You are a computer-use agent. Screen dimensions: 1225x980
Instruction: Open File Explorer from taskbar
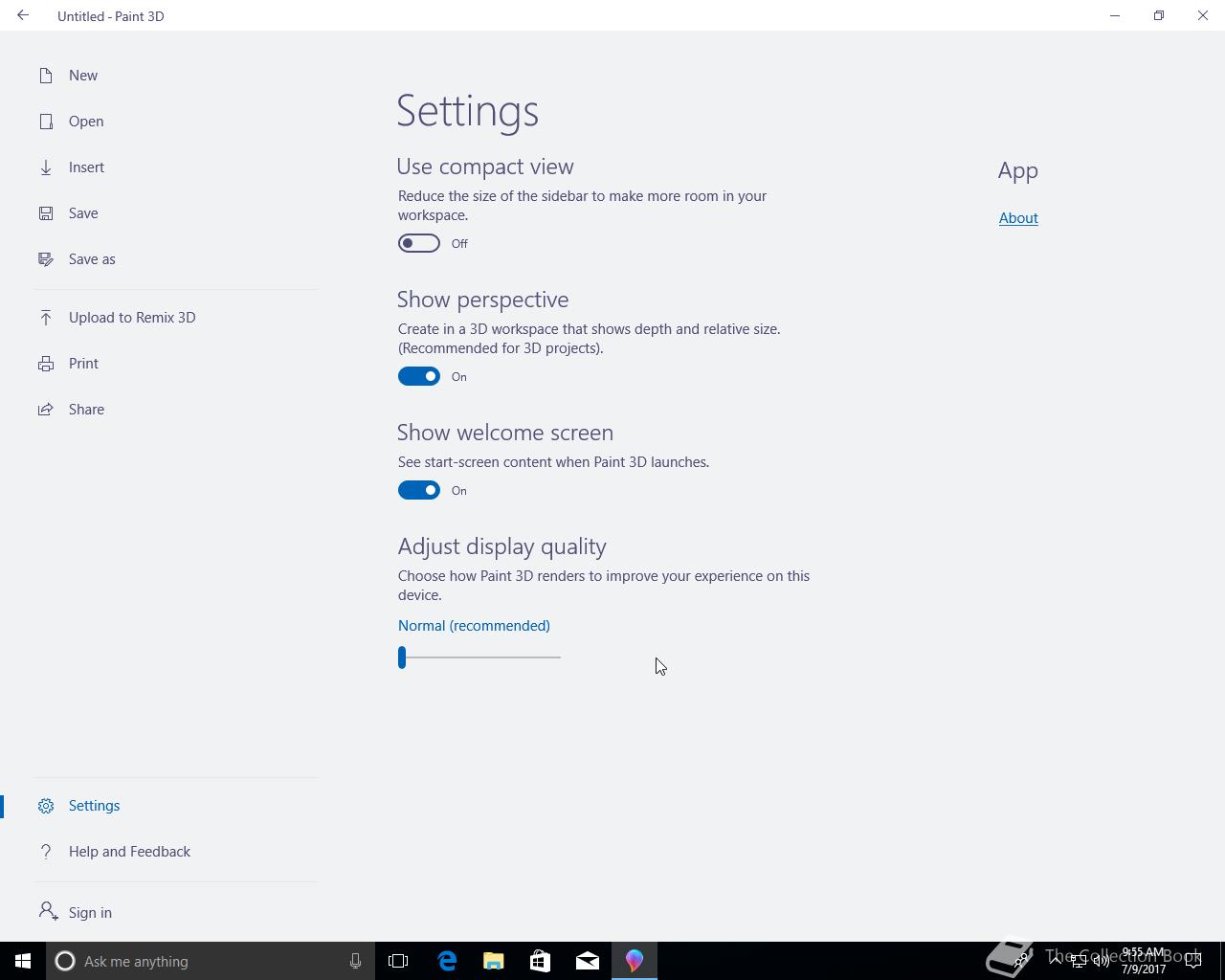point(493,961)
